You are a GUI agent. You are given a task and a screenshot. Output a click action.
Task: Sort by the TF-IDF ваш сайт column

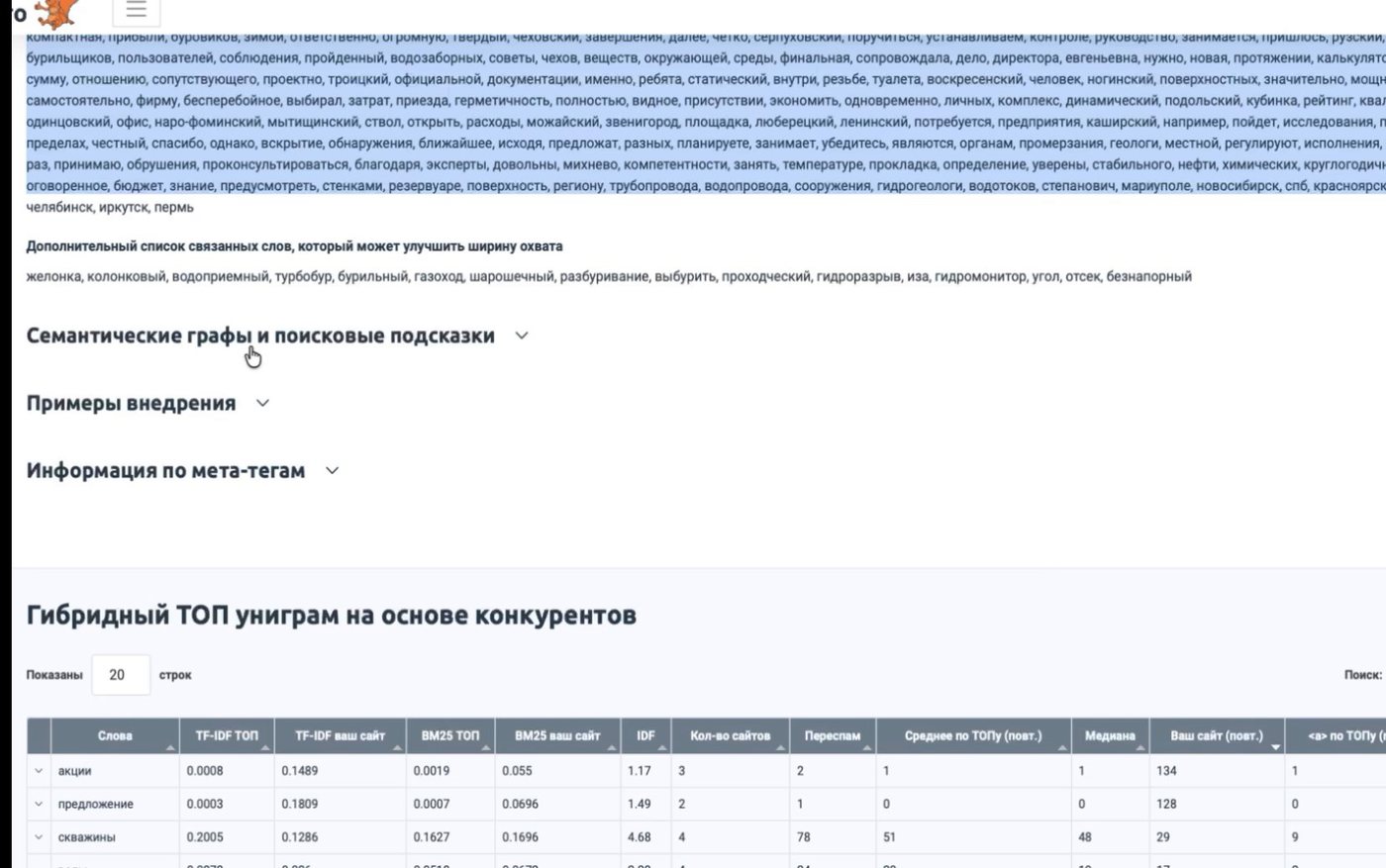pos(340,735)
